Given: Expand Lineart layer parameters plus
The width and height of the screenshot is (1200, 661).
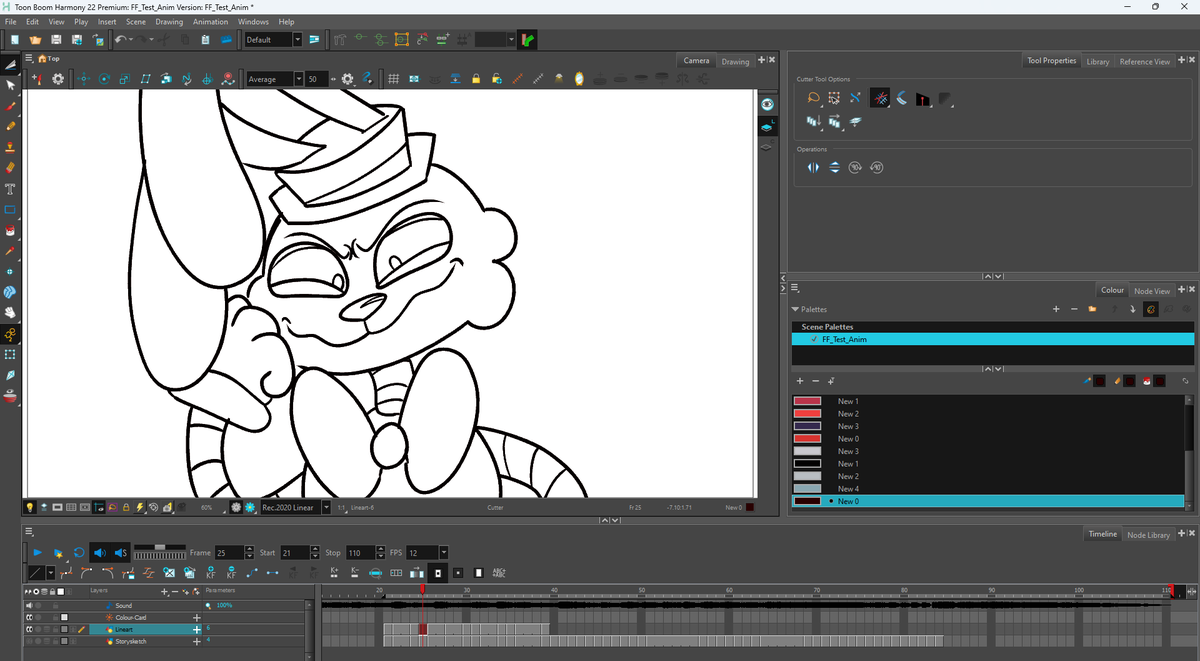Looking at the screenshot, I should pyautogui.click(x=197, y=629).
